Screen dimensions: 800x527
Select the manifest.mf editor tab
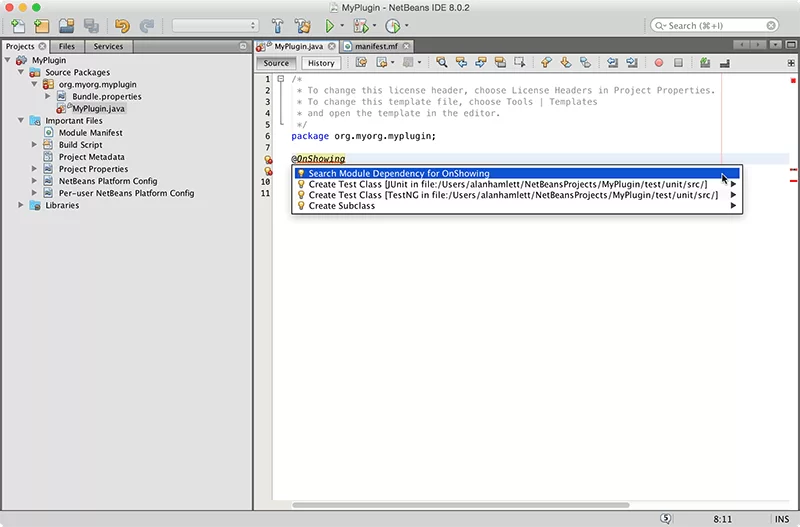point(377,46)
